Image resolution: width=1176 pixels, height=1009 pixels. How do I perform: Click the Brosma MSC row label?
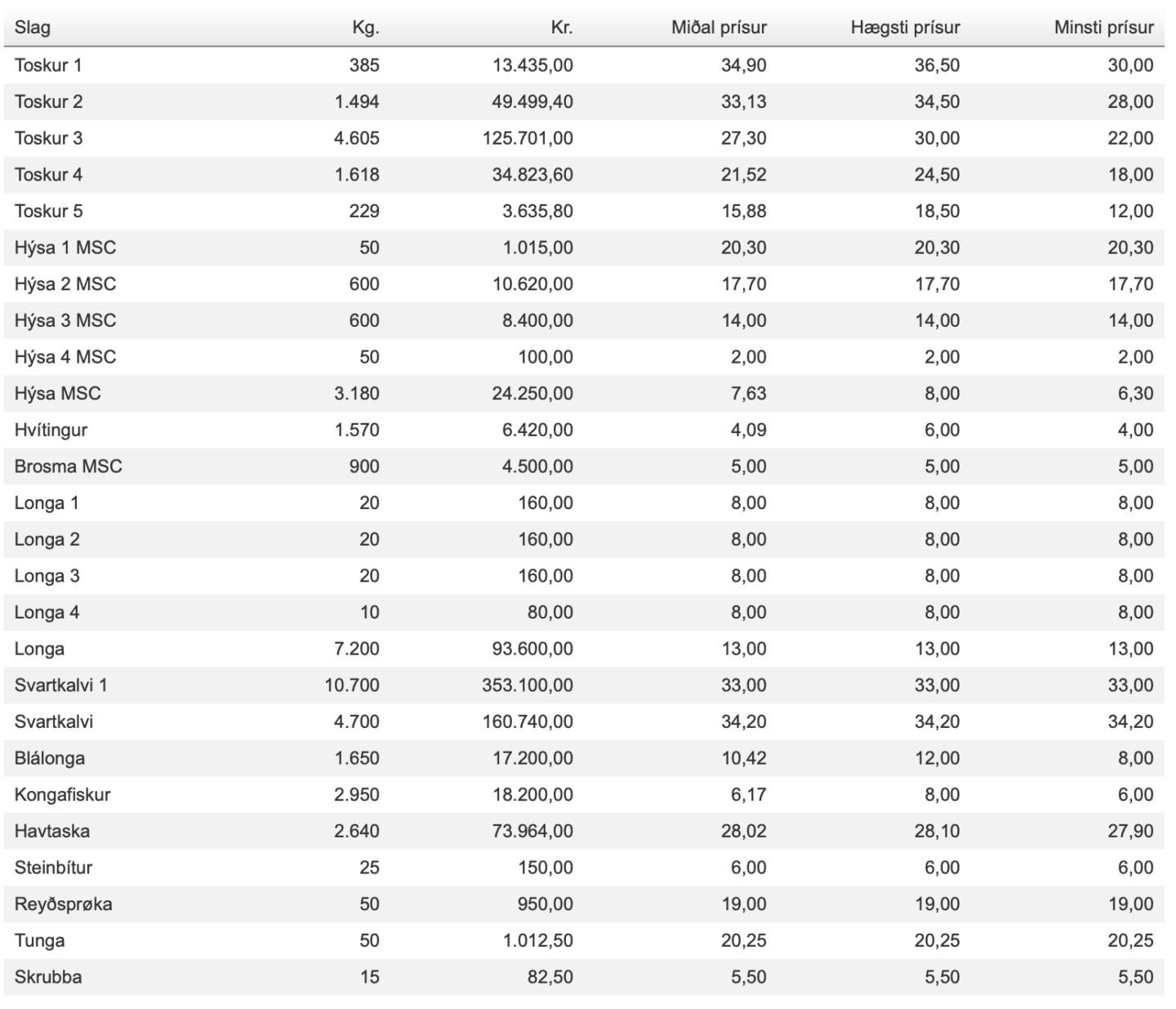coord(68,467)
